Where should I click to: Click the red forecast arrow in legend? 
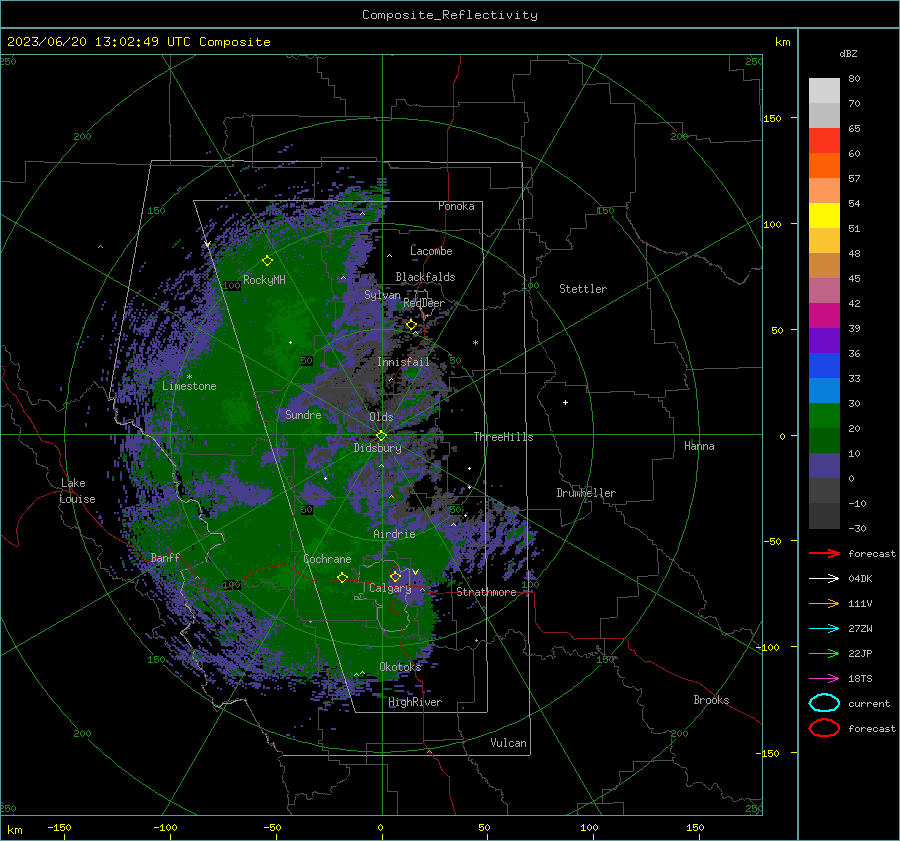click(824, 553)
